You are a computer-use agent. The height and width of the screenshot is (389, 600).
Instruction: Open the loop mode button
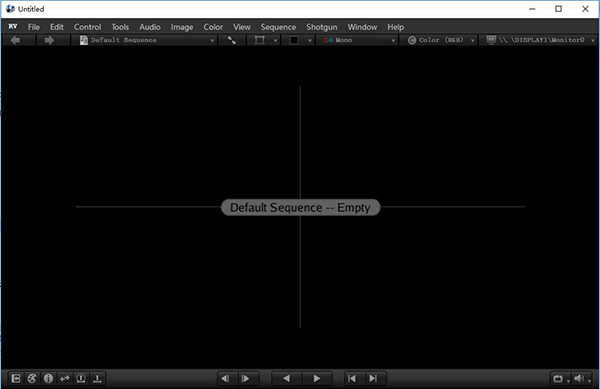[558, 379]
